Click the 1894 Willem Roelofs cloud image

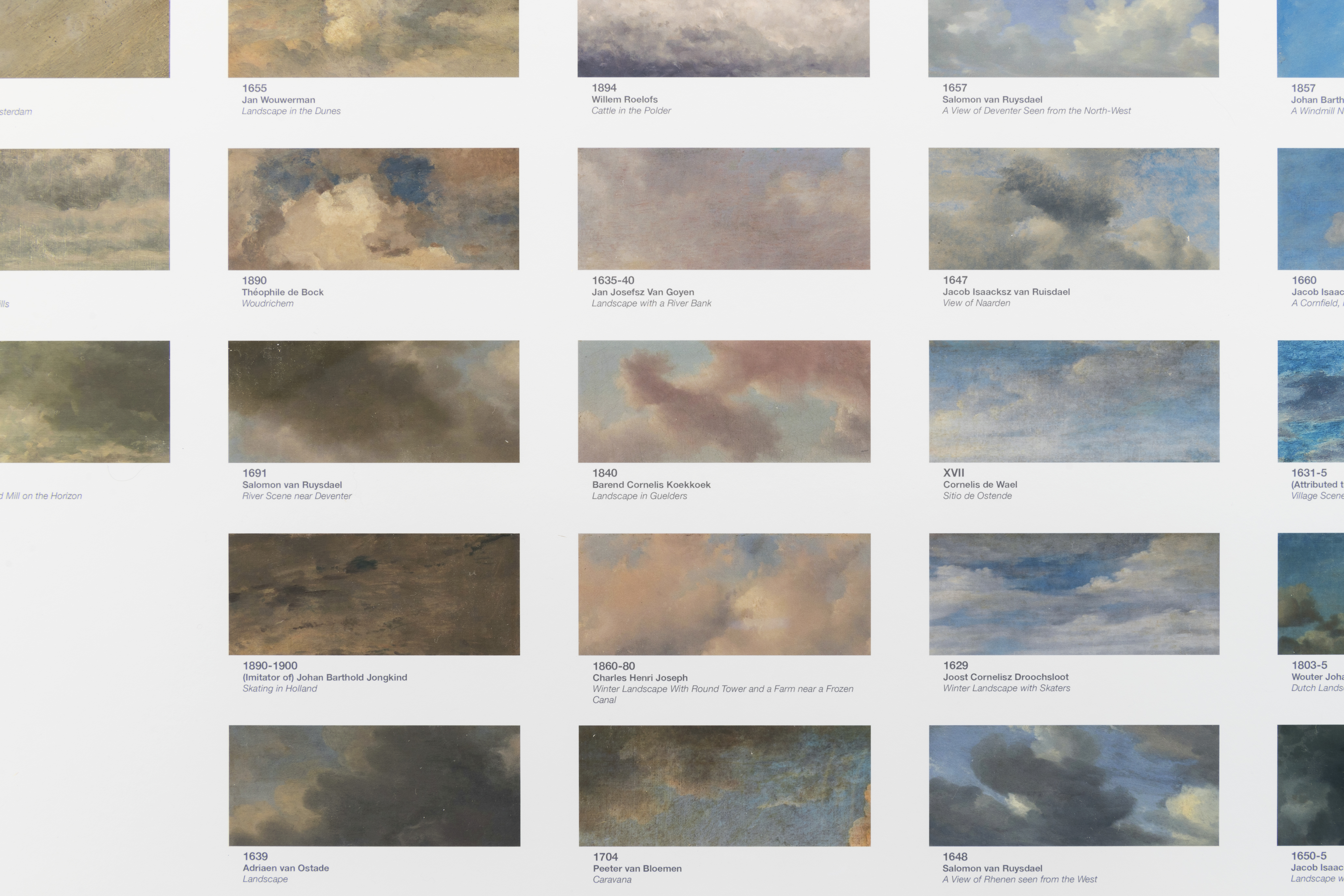coord(723,38)
